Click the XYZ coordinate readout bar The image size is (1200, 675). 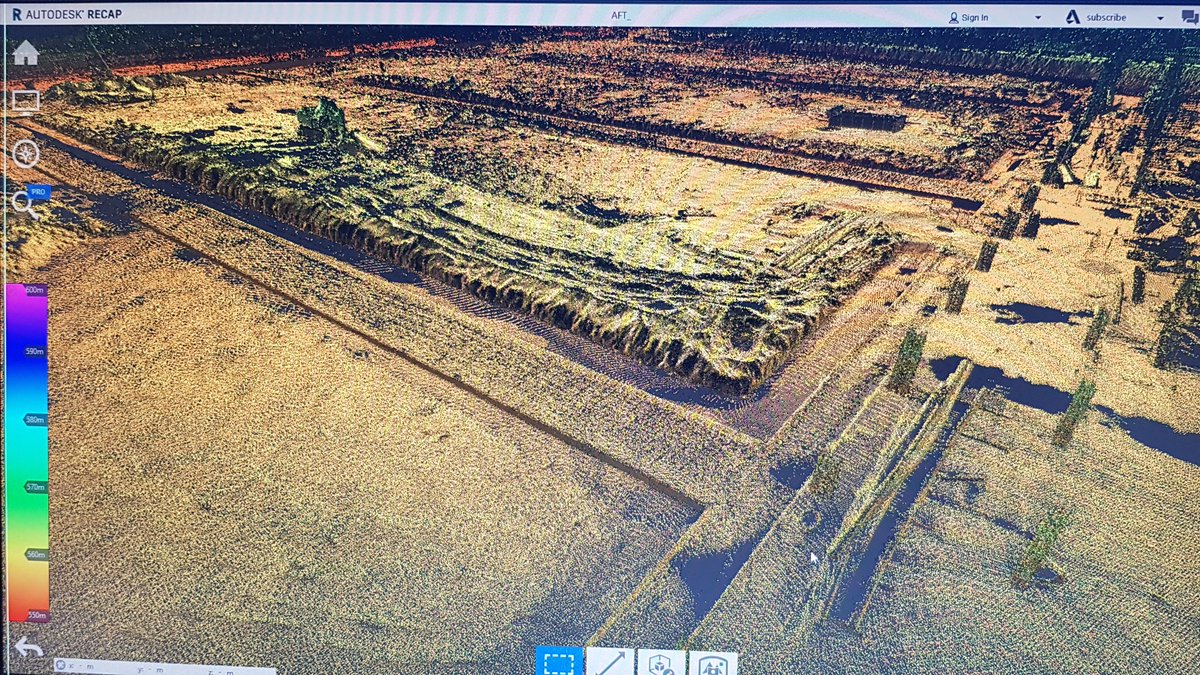[x=165, y=667]
